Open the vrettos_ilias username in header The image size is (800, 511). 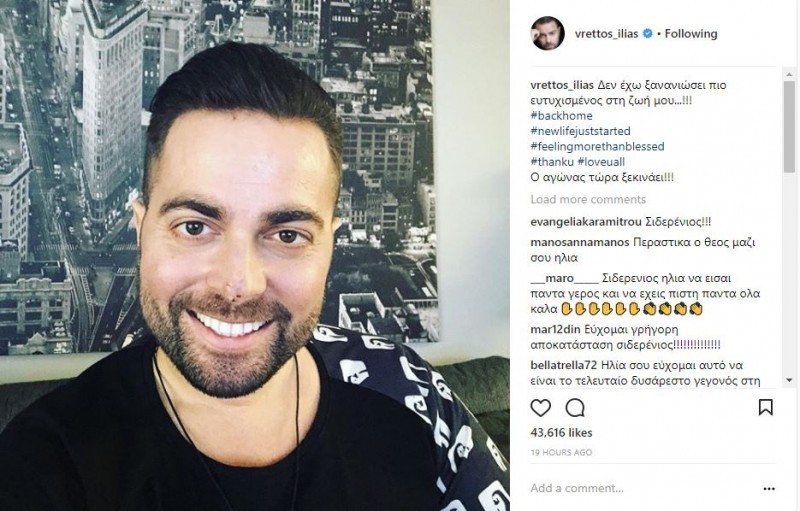[x=606, y=34]
